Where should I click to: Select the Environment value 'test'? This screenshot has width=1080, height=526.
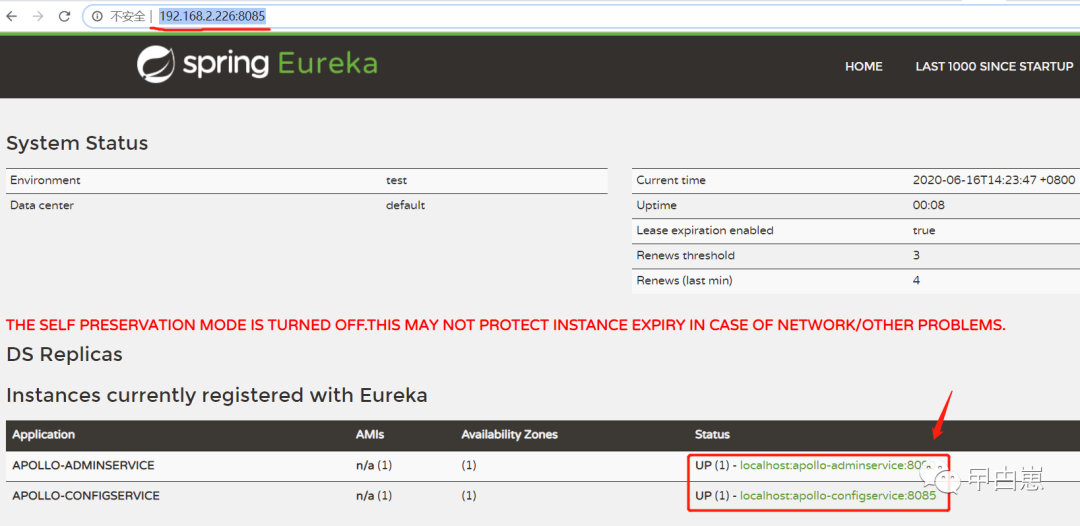[396, 180]
